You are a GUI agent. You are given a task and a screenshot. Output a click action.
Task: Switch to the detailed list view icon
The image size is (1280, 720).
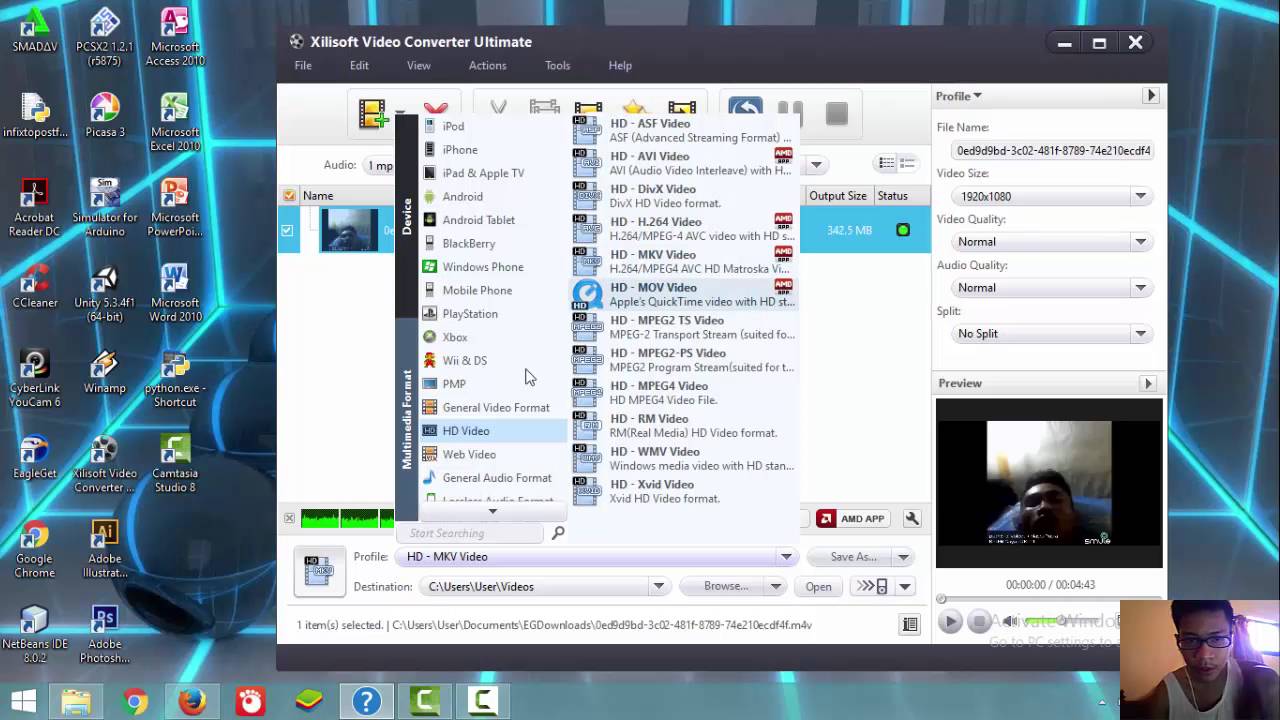coord(886,164)
